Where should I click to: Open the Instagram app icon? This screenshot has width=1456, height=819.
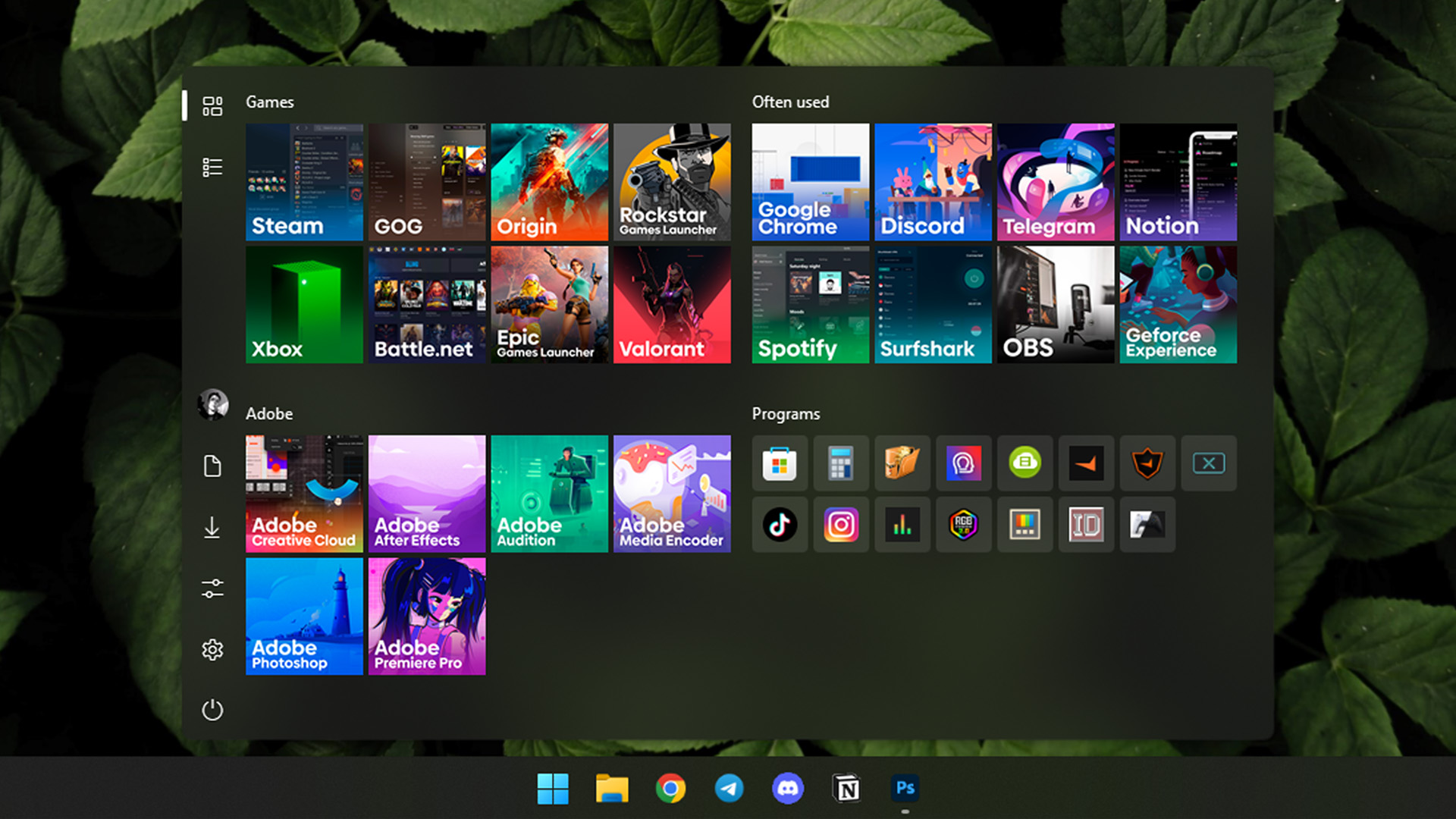coord(841,525)
